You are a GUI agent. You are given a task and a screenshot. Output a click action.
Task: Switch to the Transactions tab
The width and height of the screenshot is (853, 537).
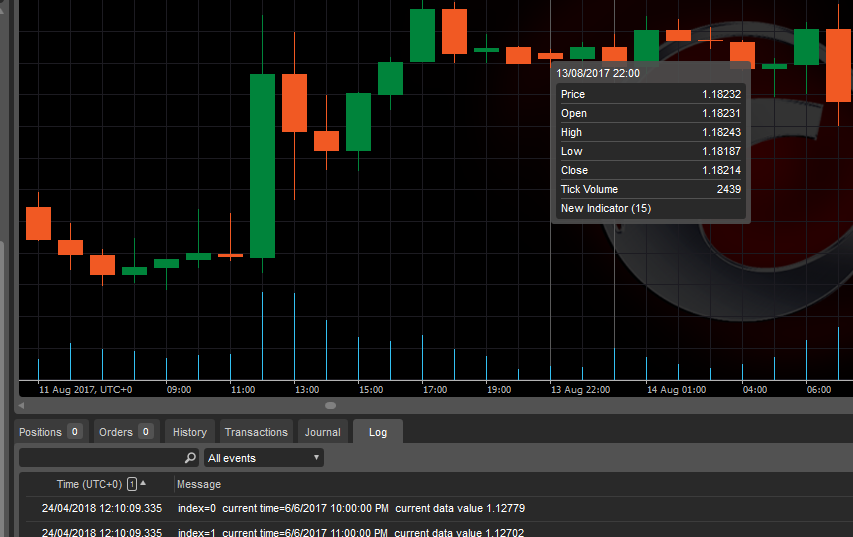(x=256, y=432)
